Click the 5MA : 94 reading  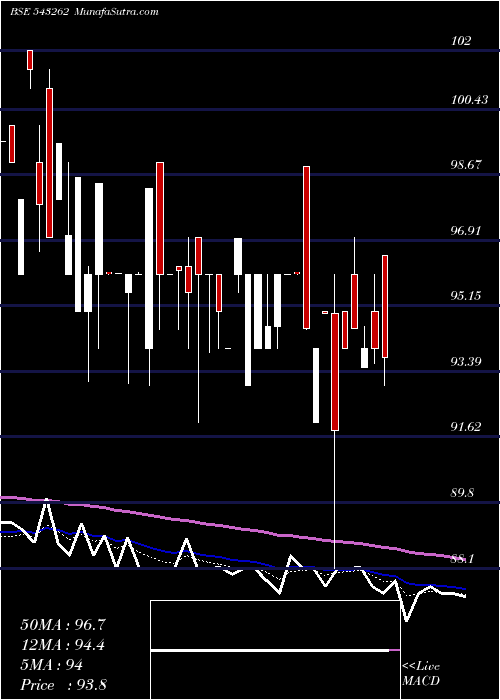pos(51,665)
